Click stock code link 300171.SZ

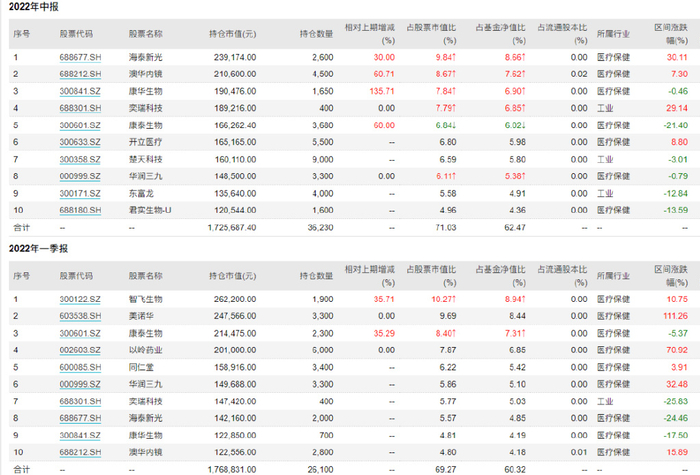(80, 193)
